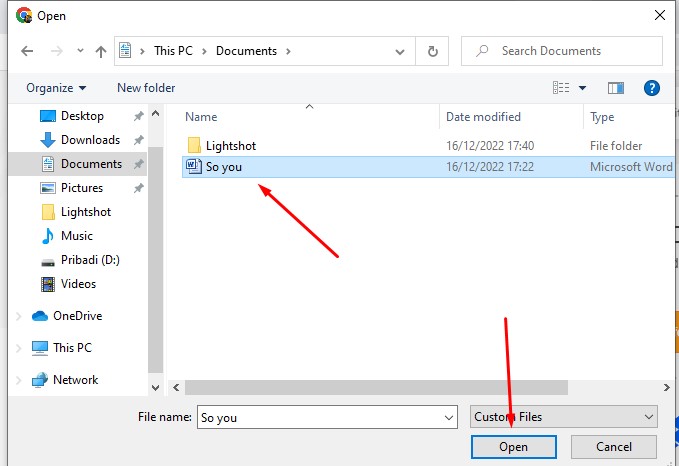Refresh the Documents folder view
This screenshot has height=466, width=679.
click(432, 52)
